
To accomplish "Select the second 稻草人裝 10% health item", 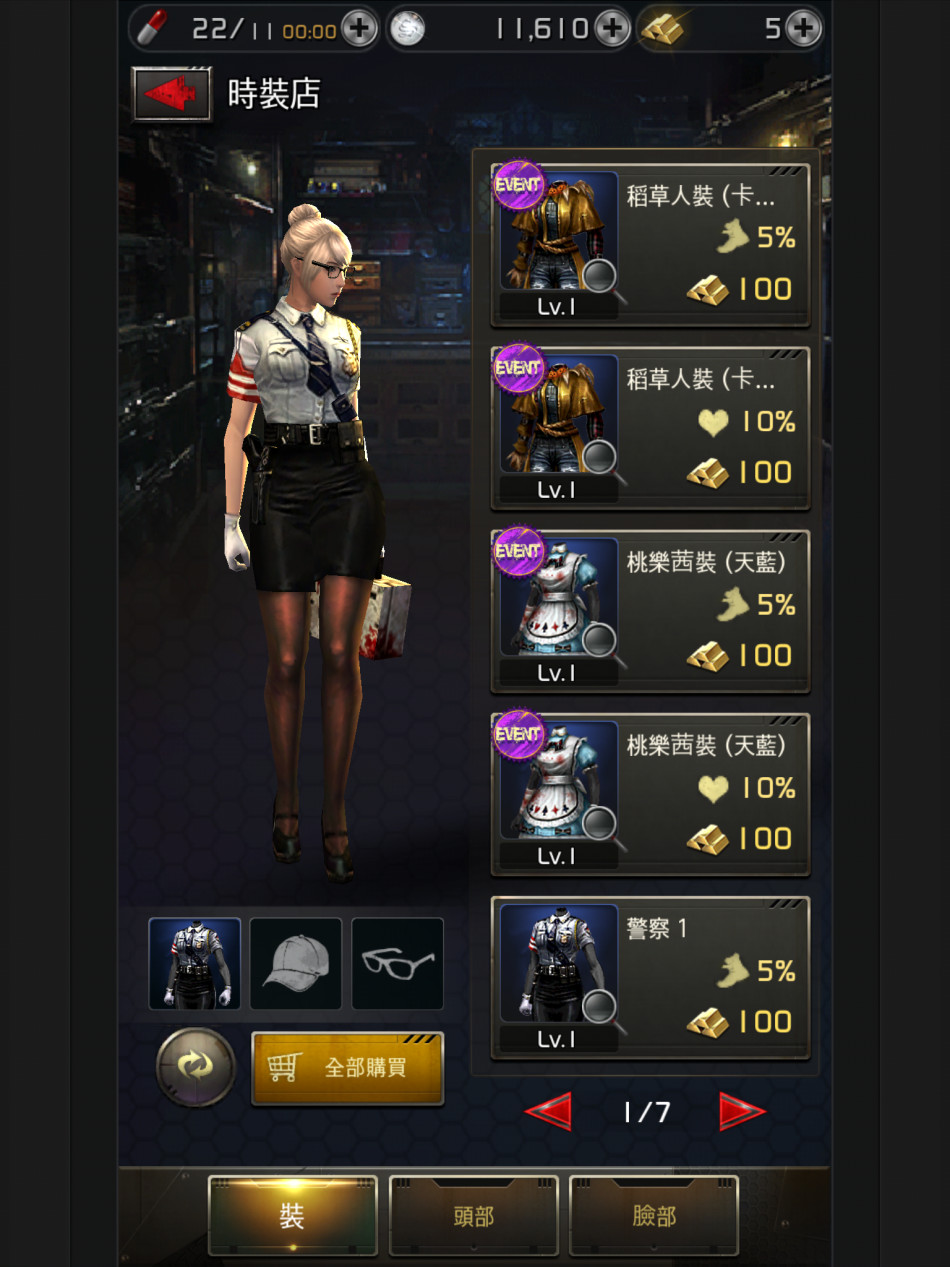I will pos(650,428).
